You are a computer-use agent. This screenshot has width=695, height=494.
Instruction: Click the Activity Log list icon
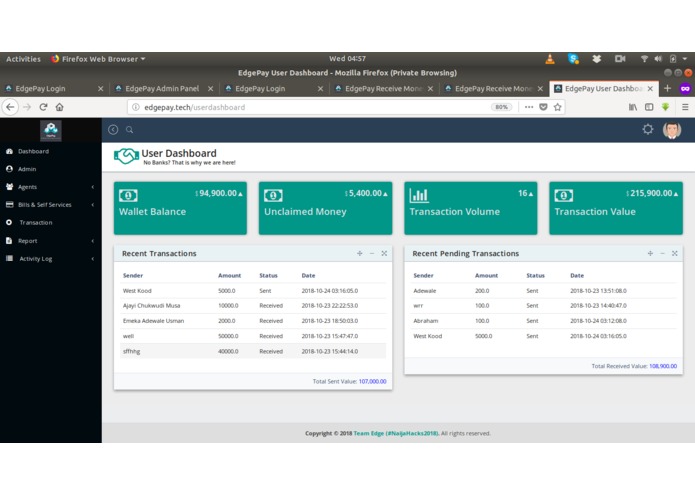pos(9,258)
